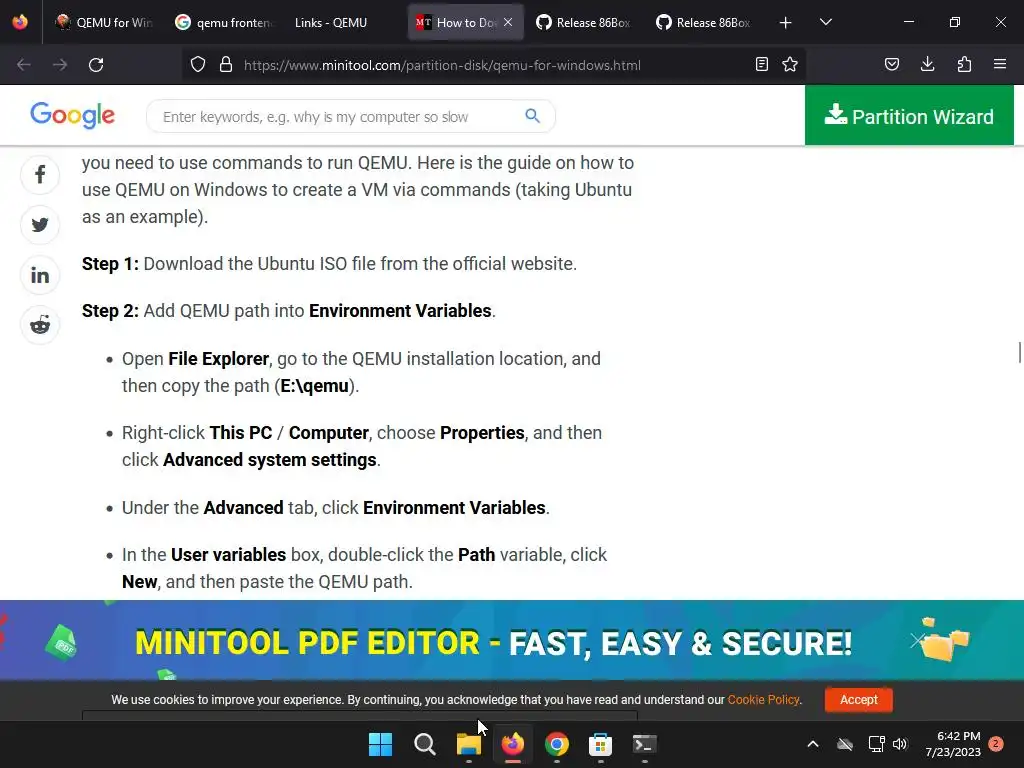1024x768 pixels.
Task: Click the 'E:\qemu' path text
Action: coord(314,386)
